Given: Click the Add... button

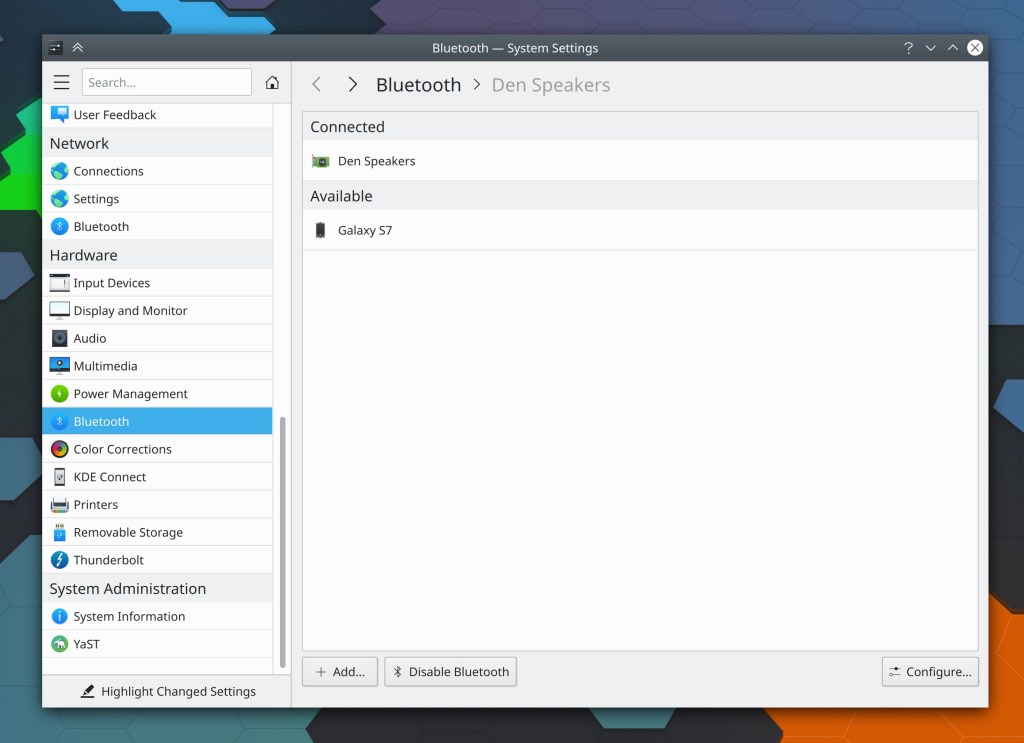Looking at the screenshot, I should click(340, 672).
